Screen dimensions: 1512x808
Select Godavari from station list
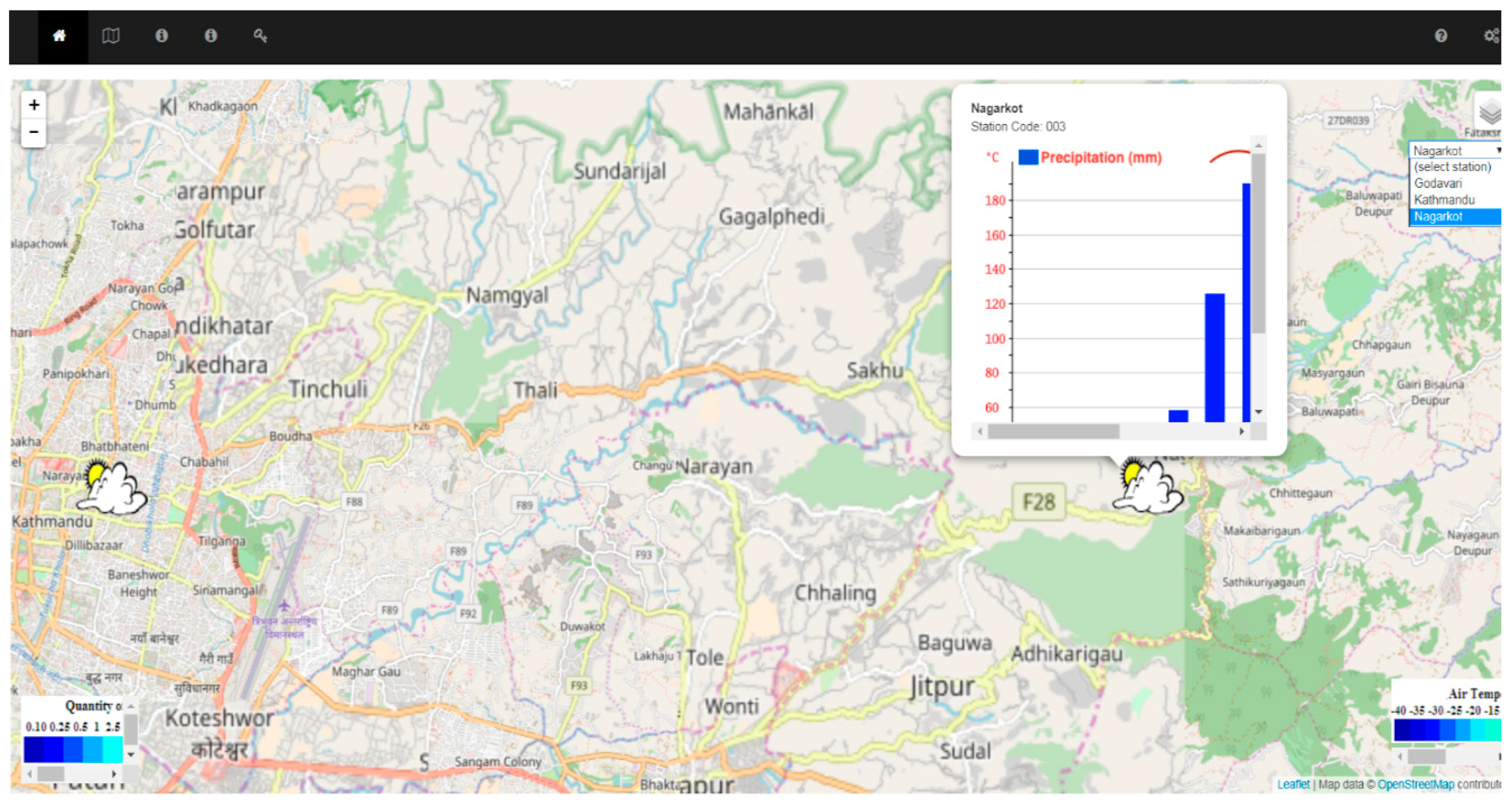1438,184
